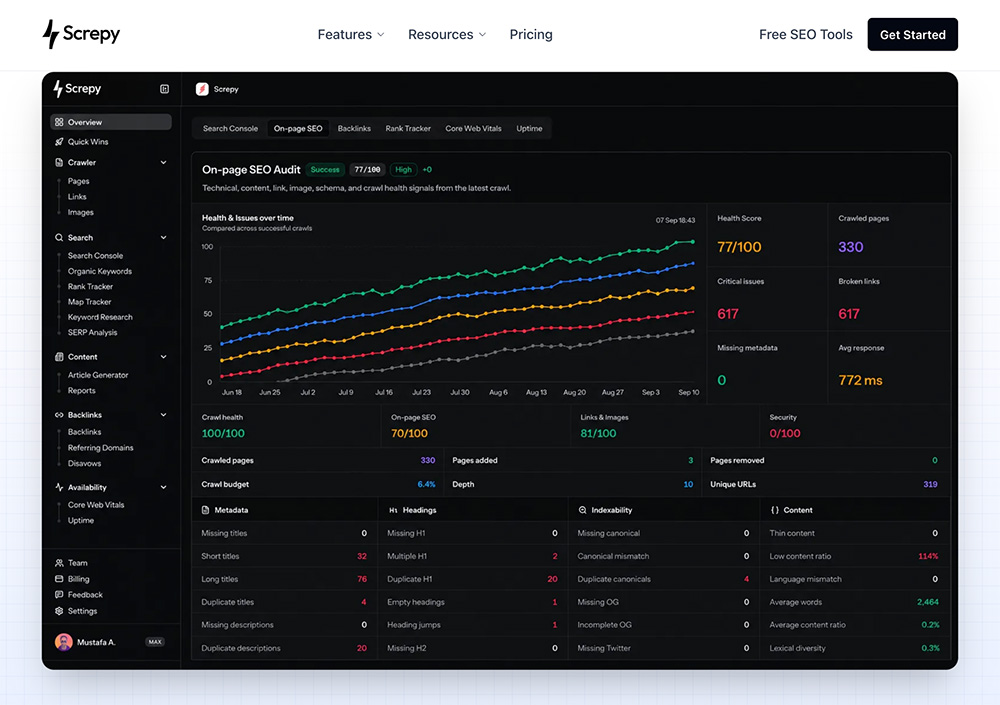This screenshot has width=1000, height=705.
Task: Click the Content braces icon
Action: (x=774, y=510)
